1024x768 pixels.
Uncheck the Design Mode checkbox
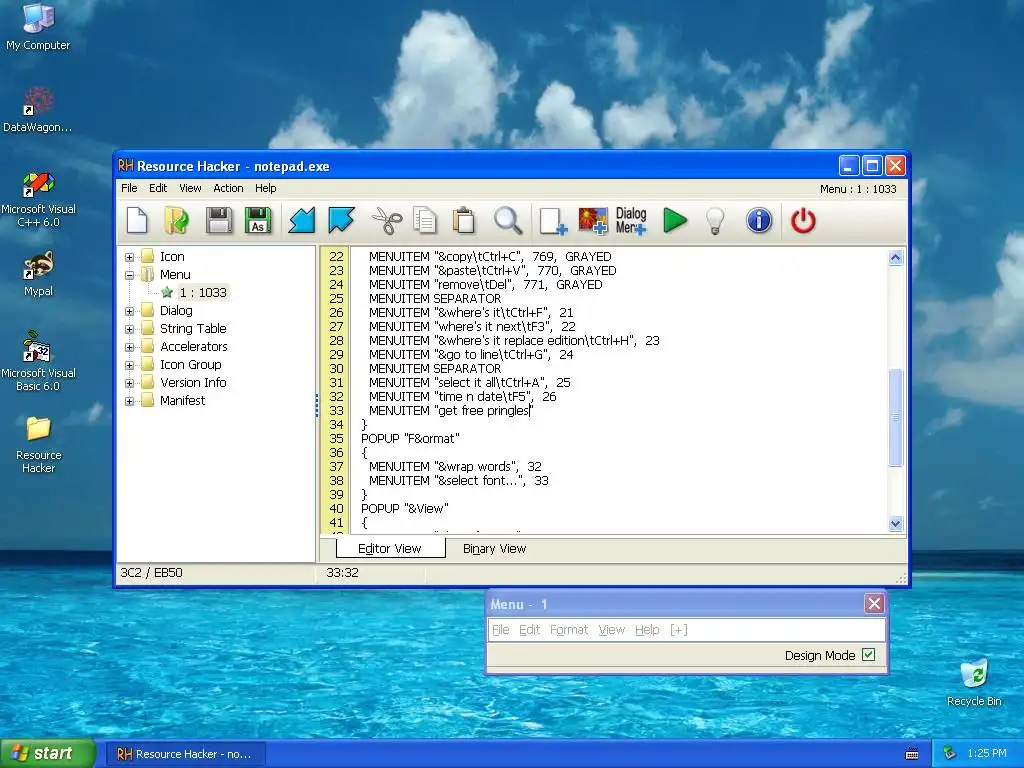[x=869, y=655]
